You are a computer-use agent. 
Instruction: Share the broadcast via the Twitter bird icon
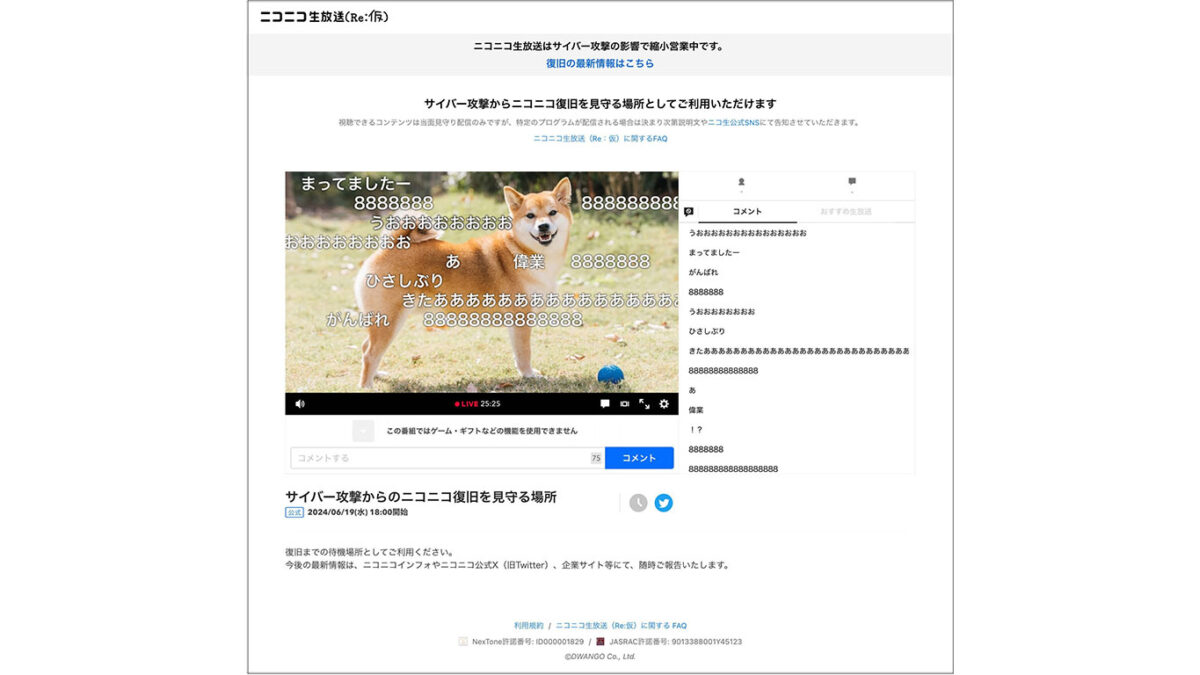click(665, 503)
